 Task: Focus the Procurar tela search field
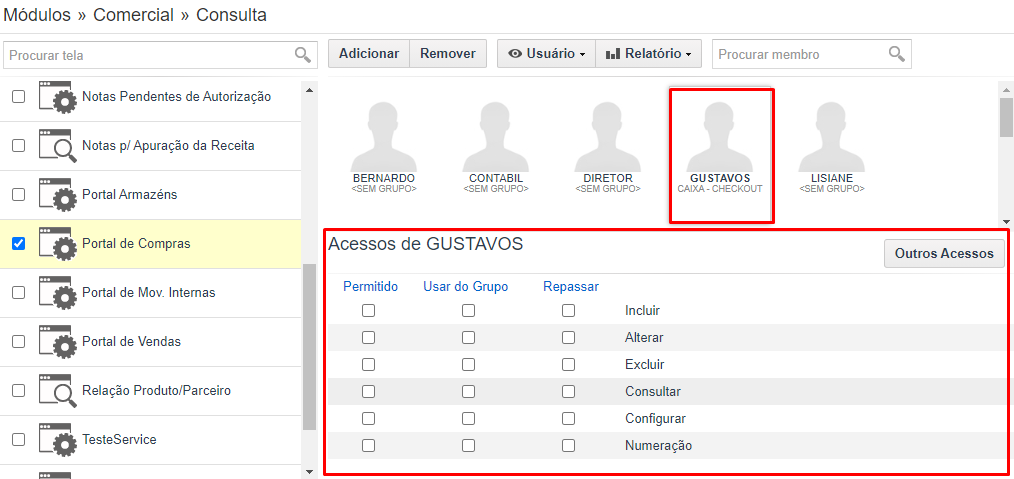[160, 55]
